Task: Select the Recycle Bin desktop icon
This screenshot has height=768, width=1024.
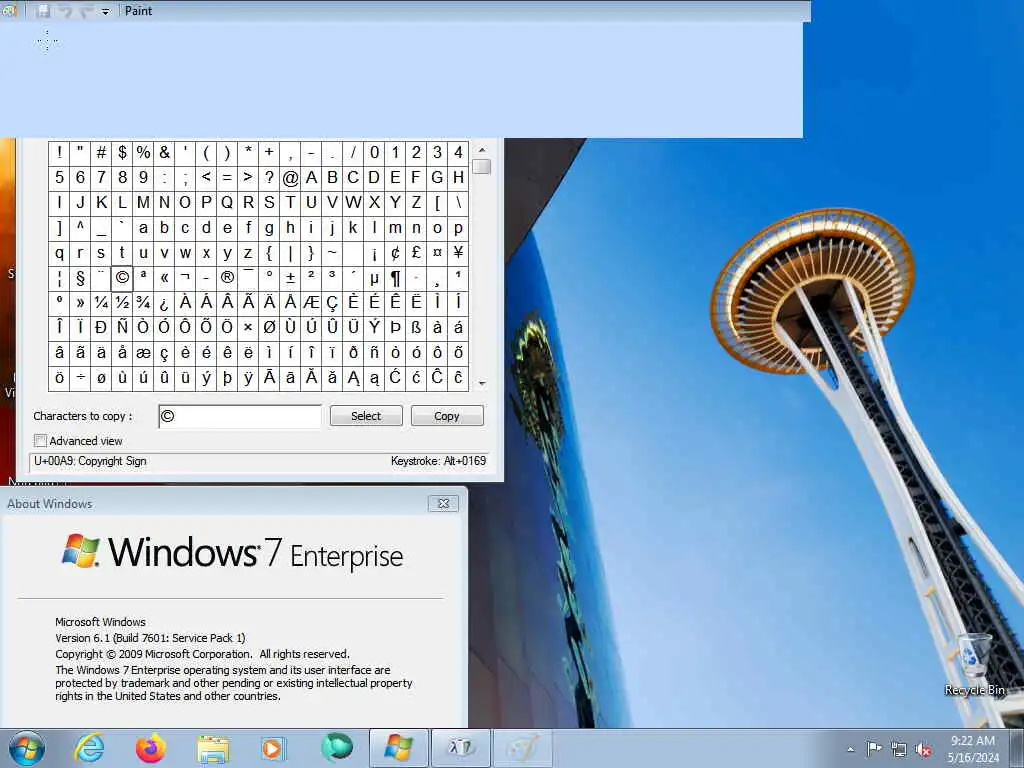Action: pos(974,664)
